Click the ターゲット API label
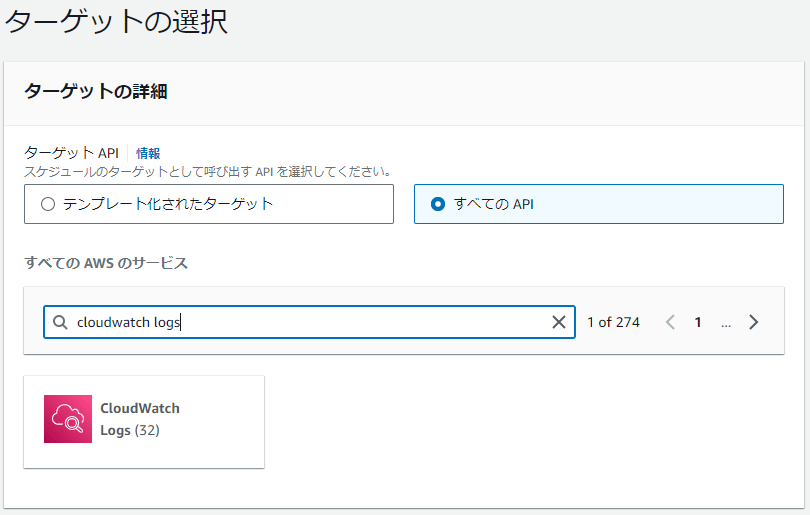The width and height of the screenshot is (810, 515). click(71, 153)
